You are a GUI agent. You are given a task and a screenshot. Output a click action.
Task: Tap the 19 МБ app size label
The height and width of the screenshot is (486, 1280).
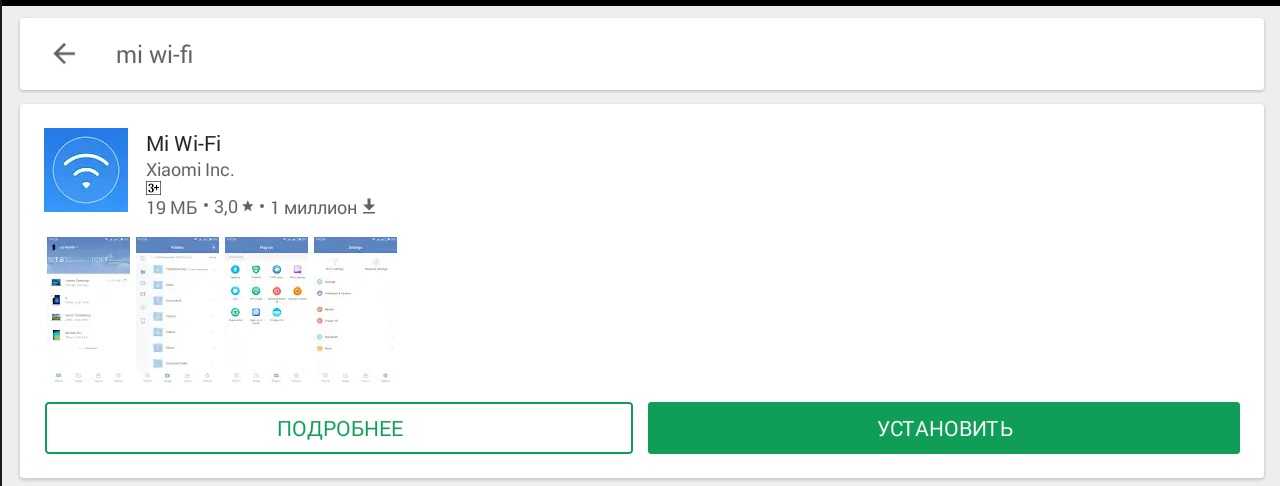click(172, 207)
